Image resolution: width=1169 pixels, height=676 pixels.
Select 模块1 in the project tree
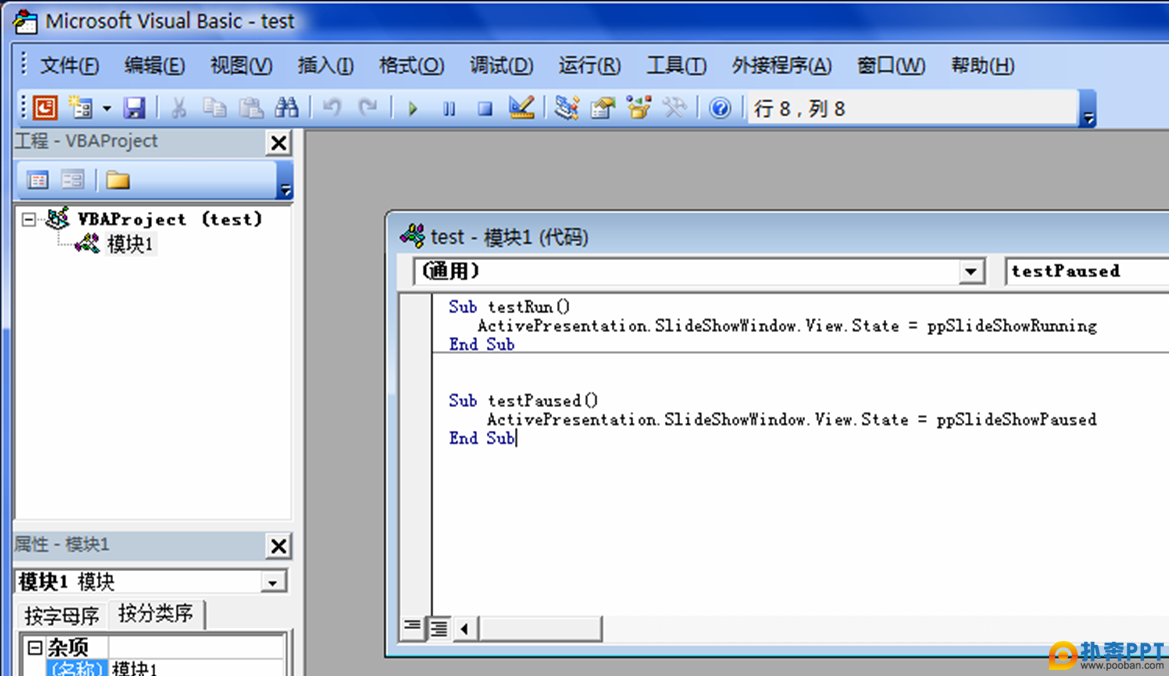[x=130, y=244]
